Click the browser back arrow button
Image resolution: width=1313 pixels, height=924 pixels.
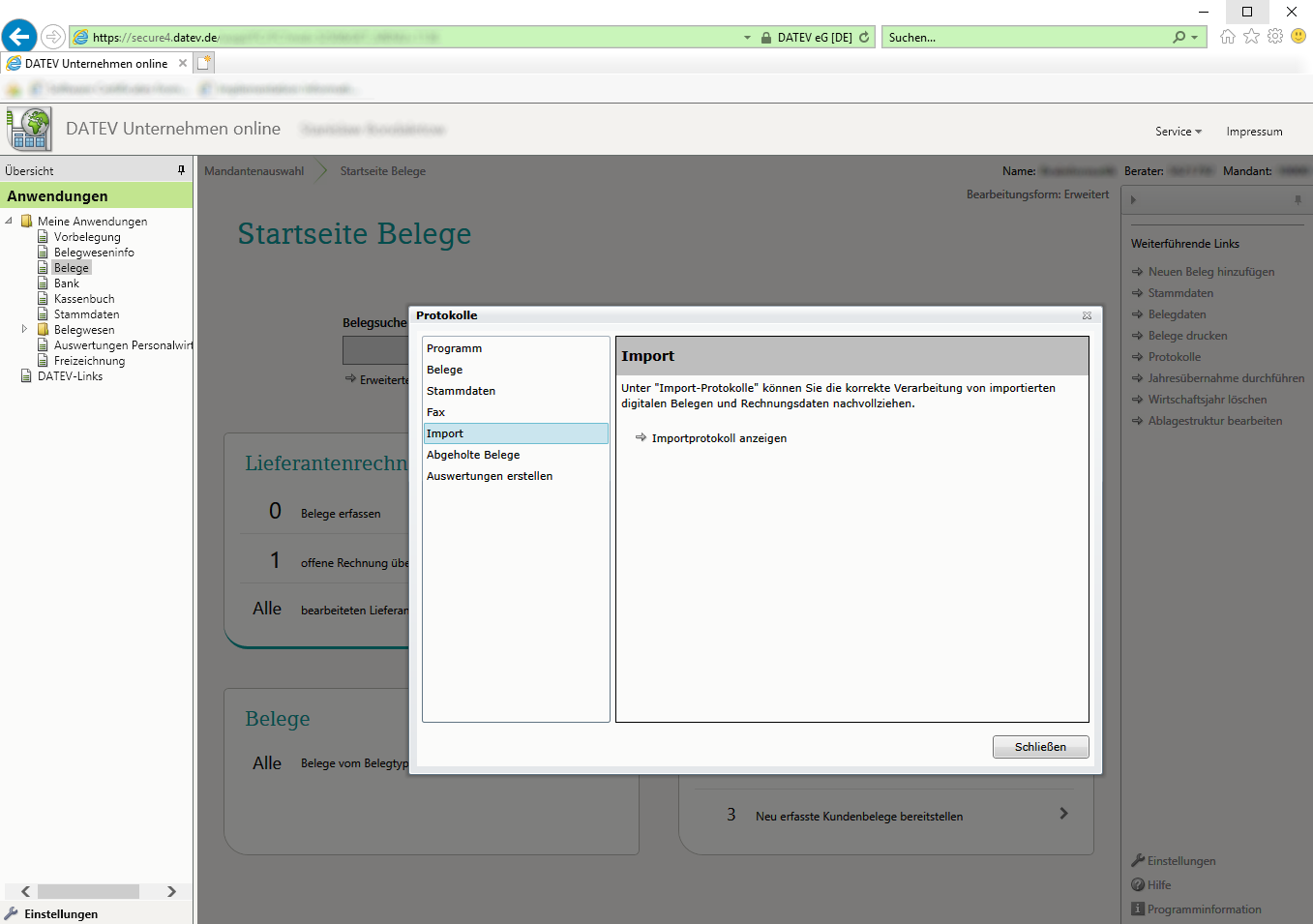pyautogui.click(x=19, y=37)
